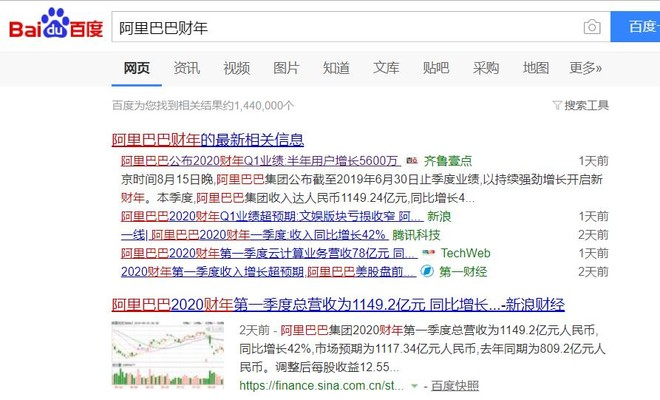Open the 地图 tab
660x400 pixels.
(x=536, y=68)
